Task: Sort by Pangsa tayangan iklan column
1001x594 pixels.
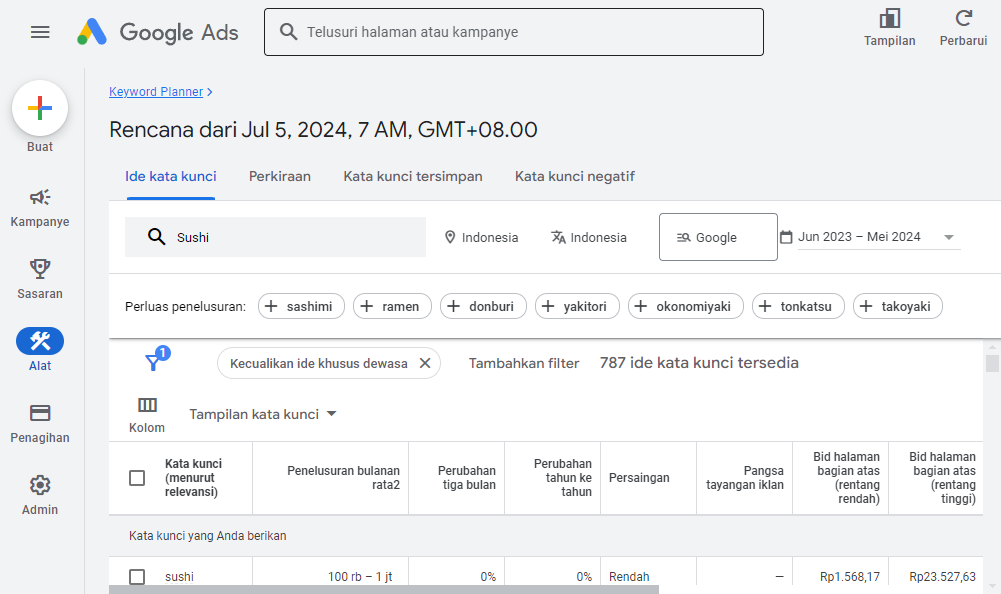Action: [744, 478]
